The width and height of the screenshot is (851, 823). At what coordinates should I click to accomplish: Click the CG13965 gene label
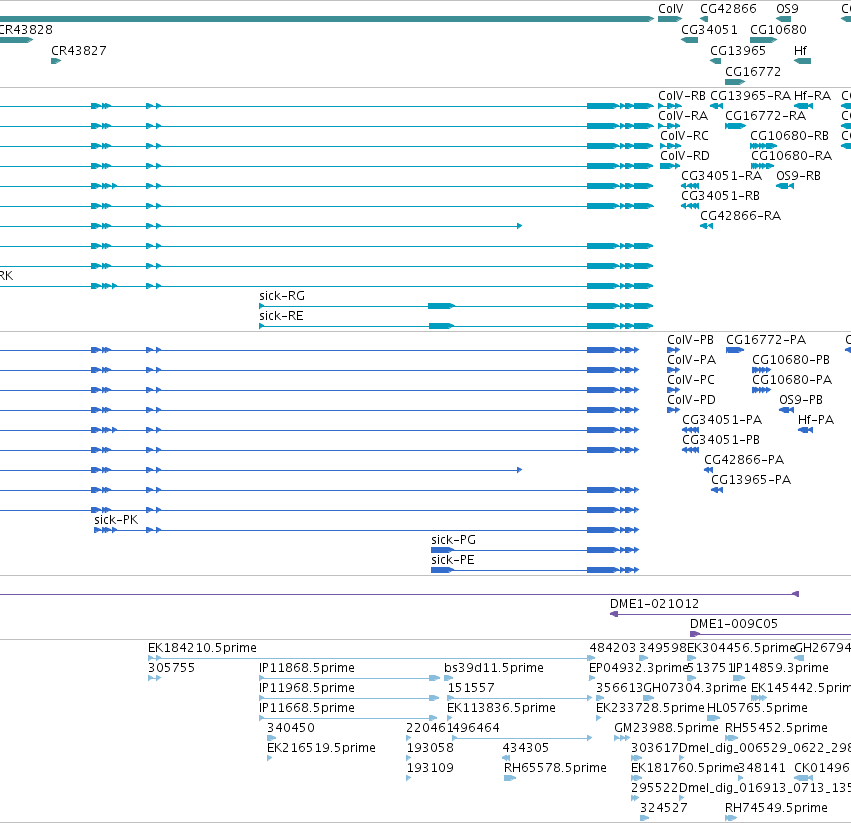[738, 51]
